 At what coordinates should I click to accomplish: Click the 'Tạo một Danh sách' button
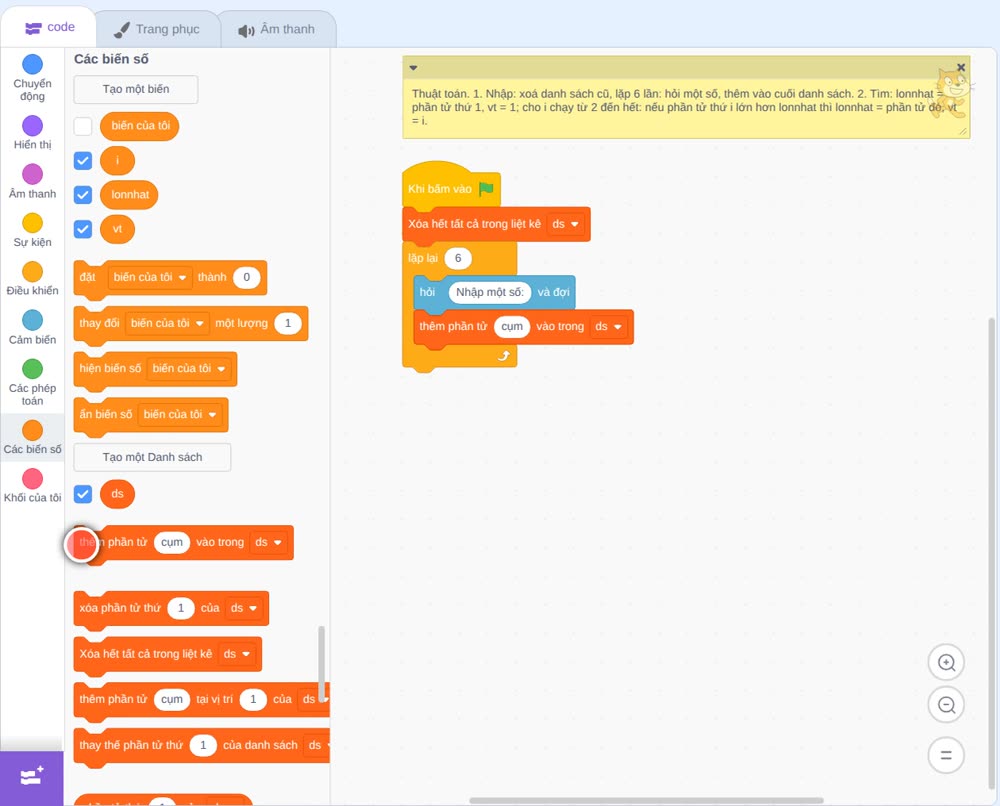(x=152, y=457)
